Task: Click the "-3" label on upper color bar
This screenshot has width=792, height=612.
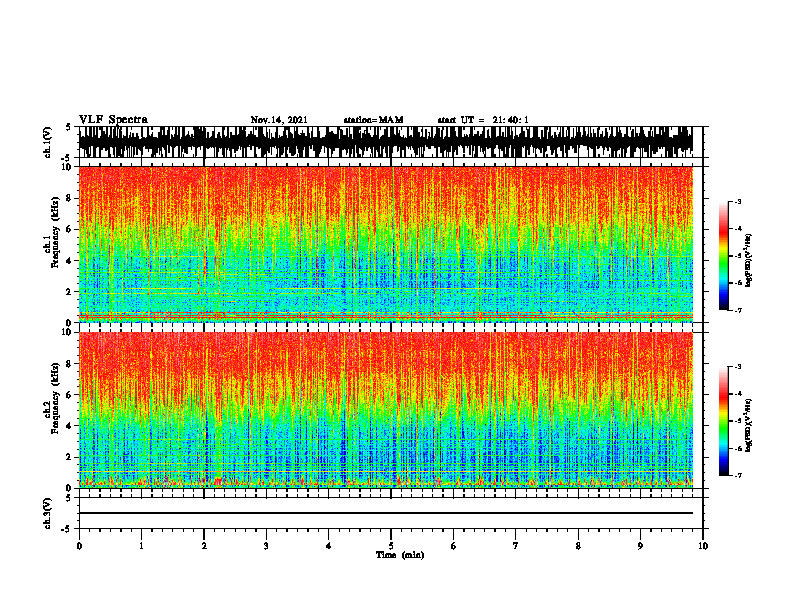Action: tap(738, 201)
